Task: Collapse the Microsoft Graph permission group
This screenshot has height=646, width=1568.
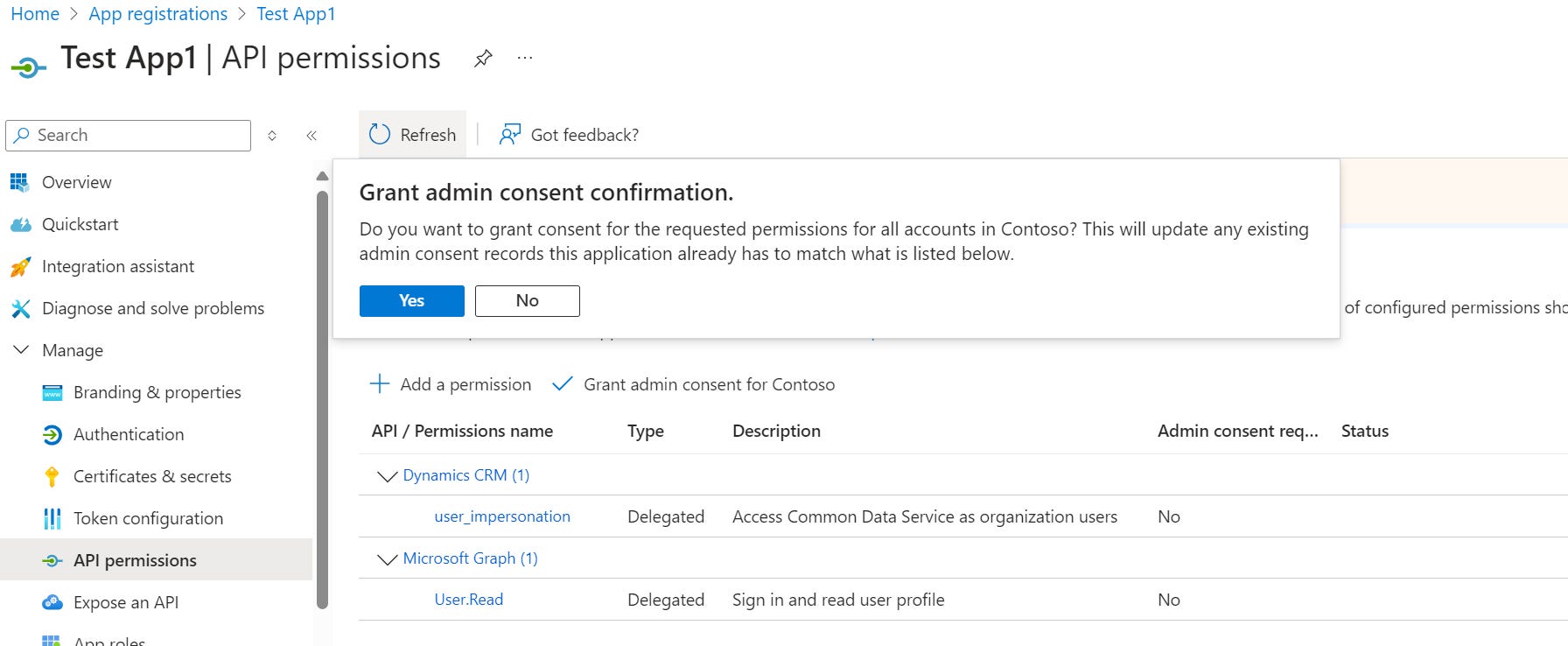Action: [x=387, y=559]
